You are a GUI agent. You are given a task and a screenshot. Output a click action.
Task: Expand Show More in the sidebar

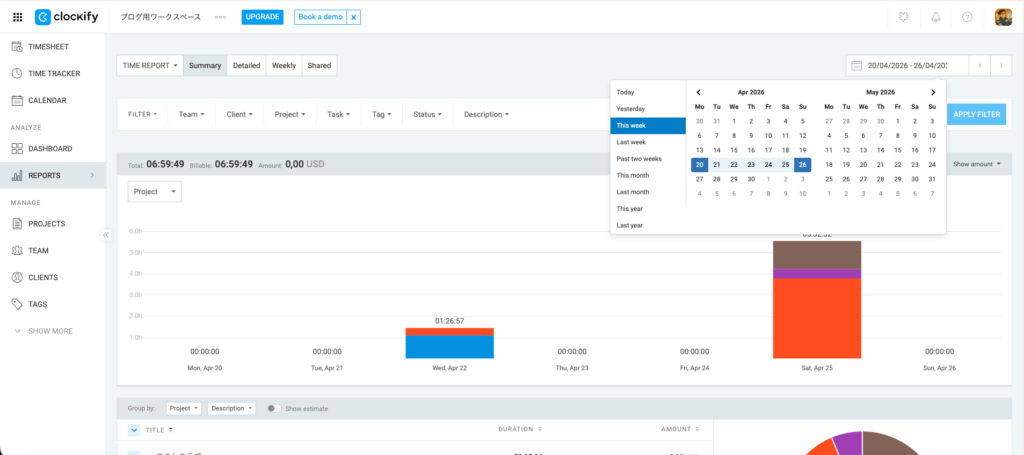point(50,331)
